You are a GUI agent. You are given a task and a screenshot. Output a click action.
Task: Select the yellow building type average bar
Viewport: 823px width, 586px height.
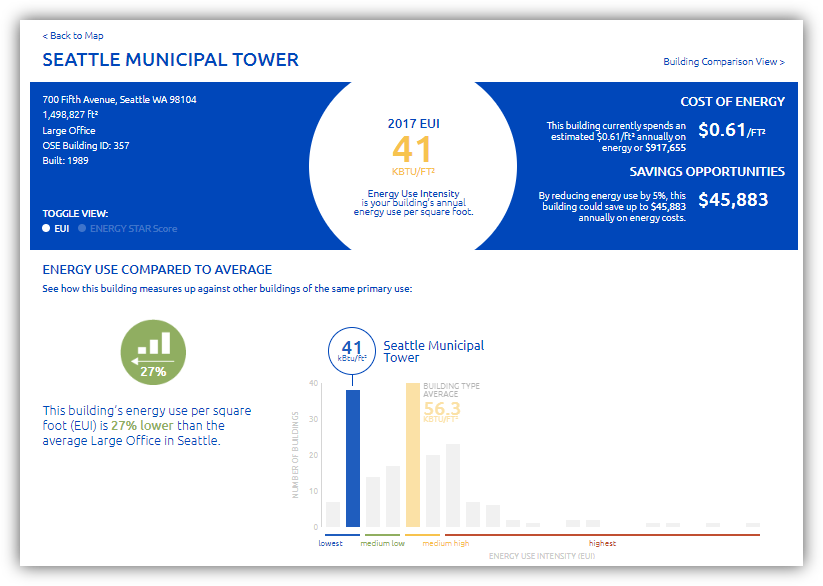[412, 455]
